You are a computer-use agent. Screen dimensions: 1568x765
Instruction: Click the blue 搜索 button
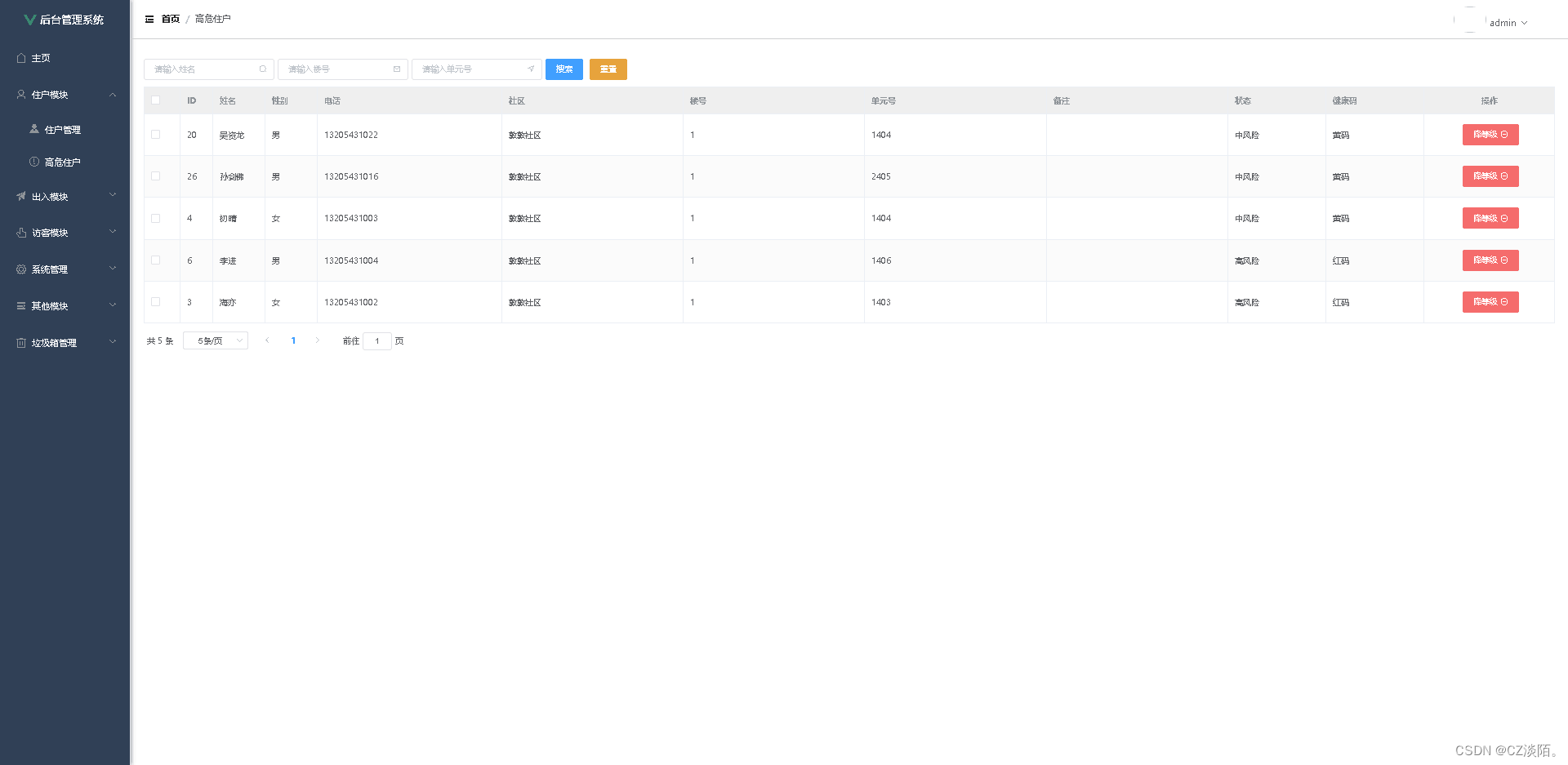[564, 69]
